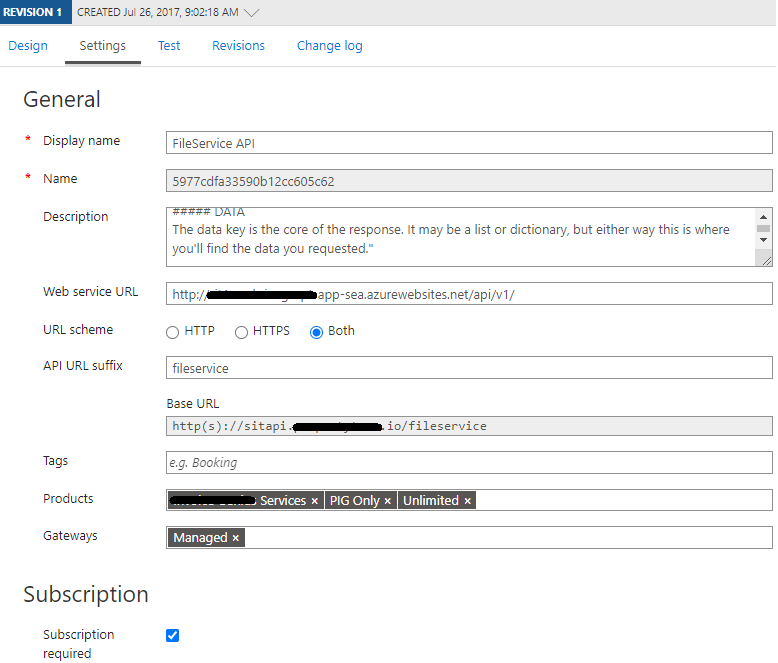Click the General heading

[62, 99]
